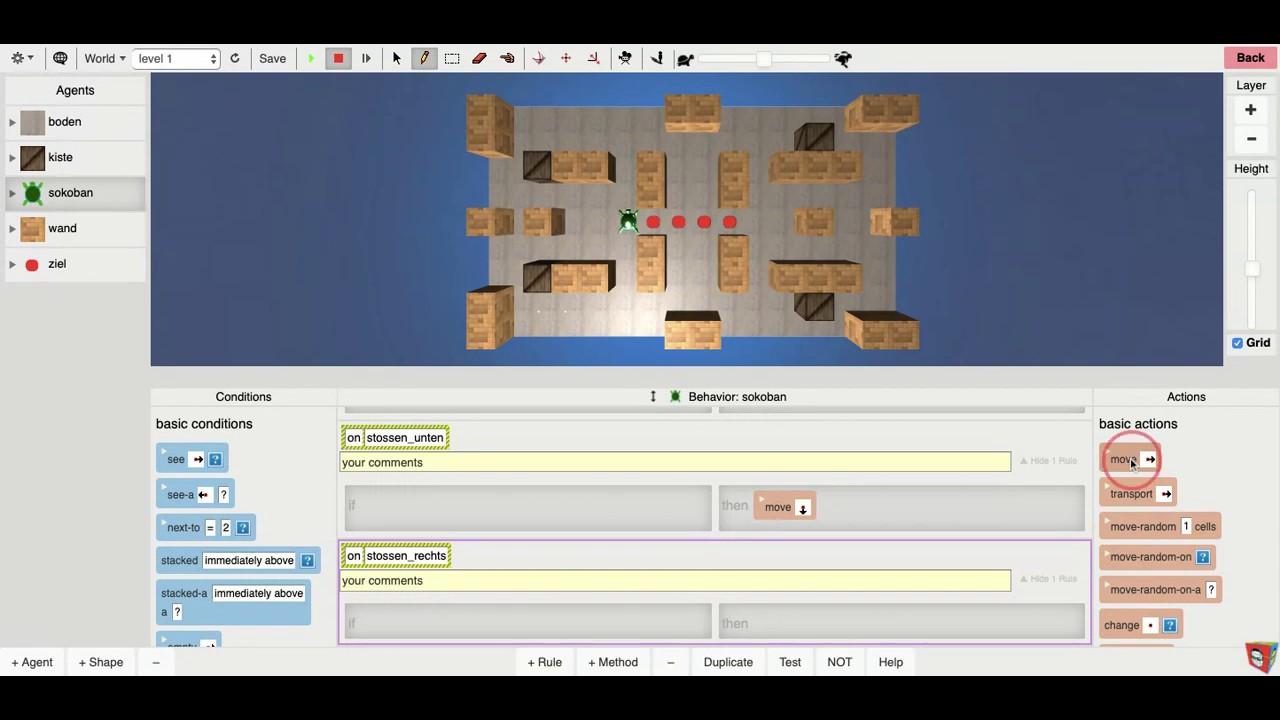Select the kiste crate shape icon
Image resolution: width=1280 pixels, height=720 pixels.
[x=32, y=157]
